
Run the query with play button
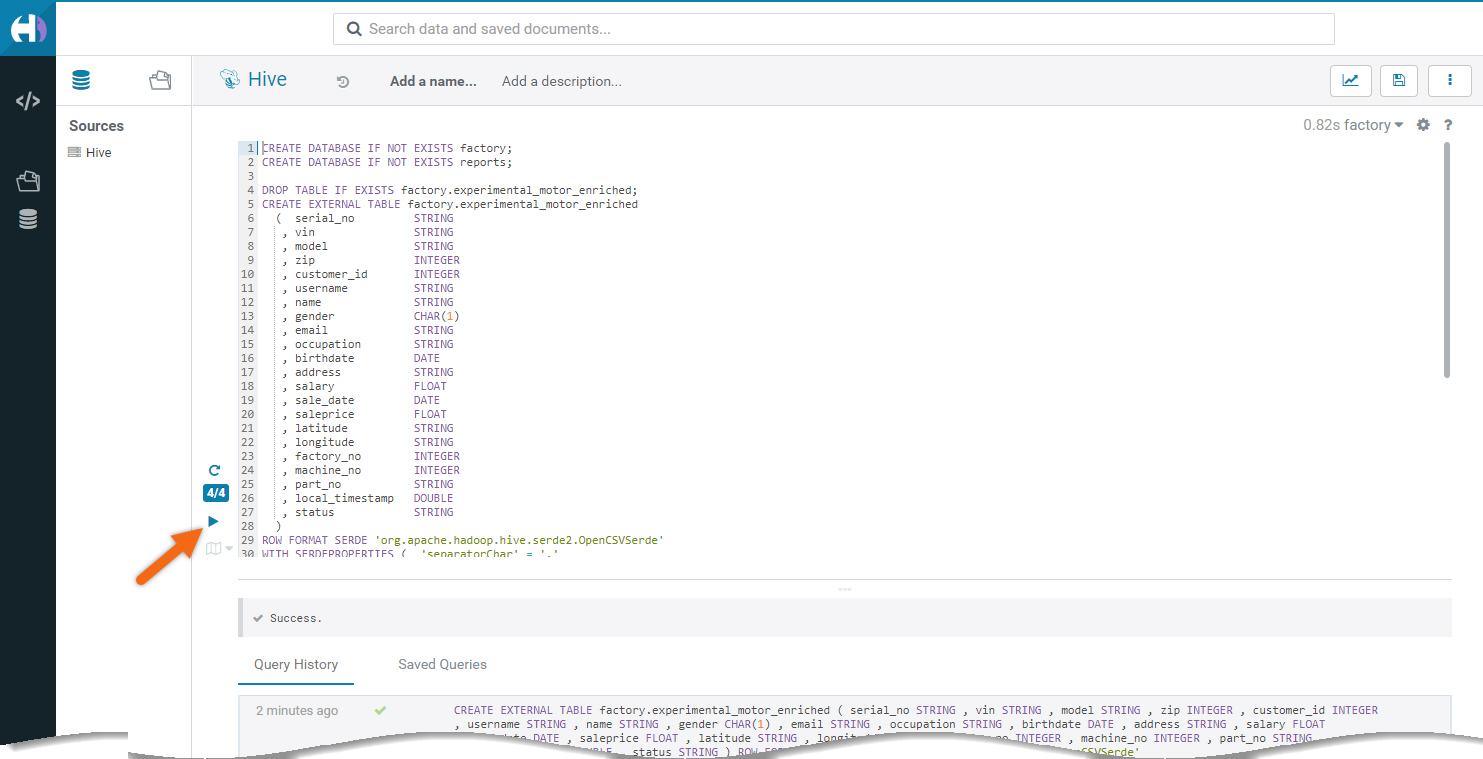coord(213,521)
